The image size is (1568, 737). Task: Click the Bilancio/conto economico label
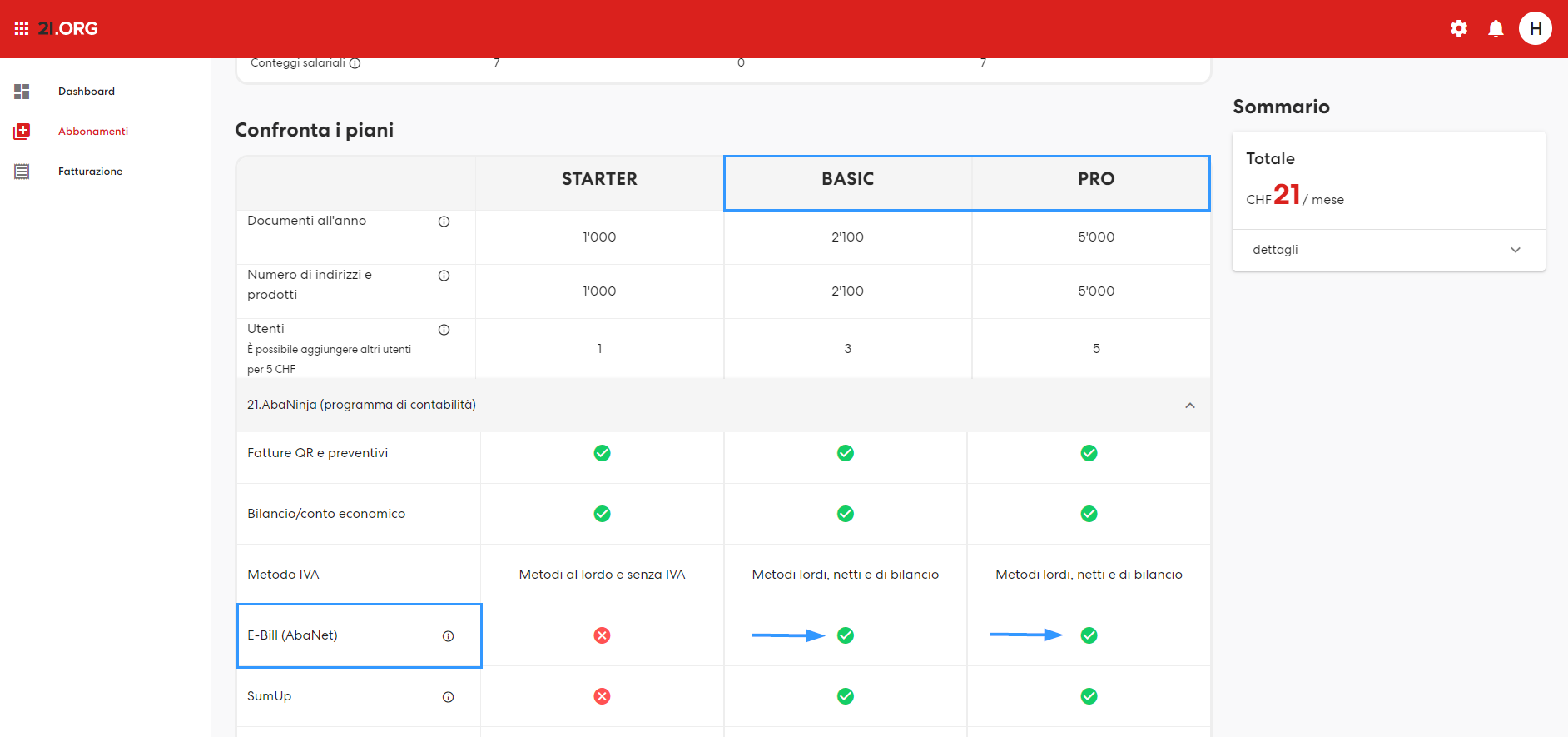[x=326, y=514]
